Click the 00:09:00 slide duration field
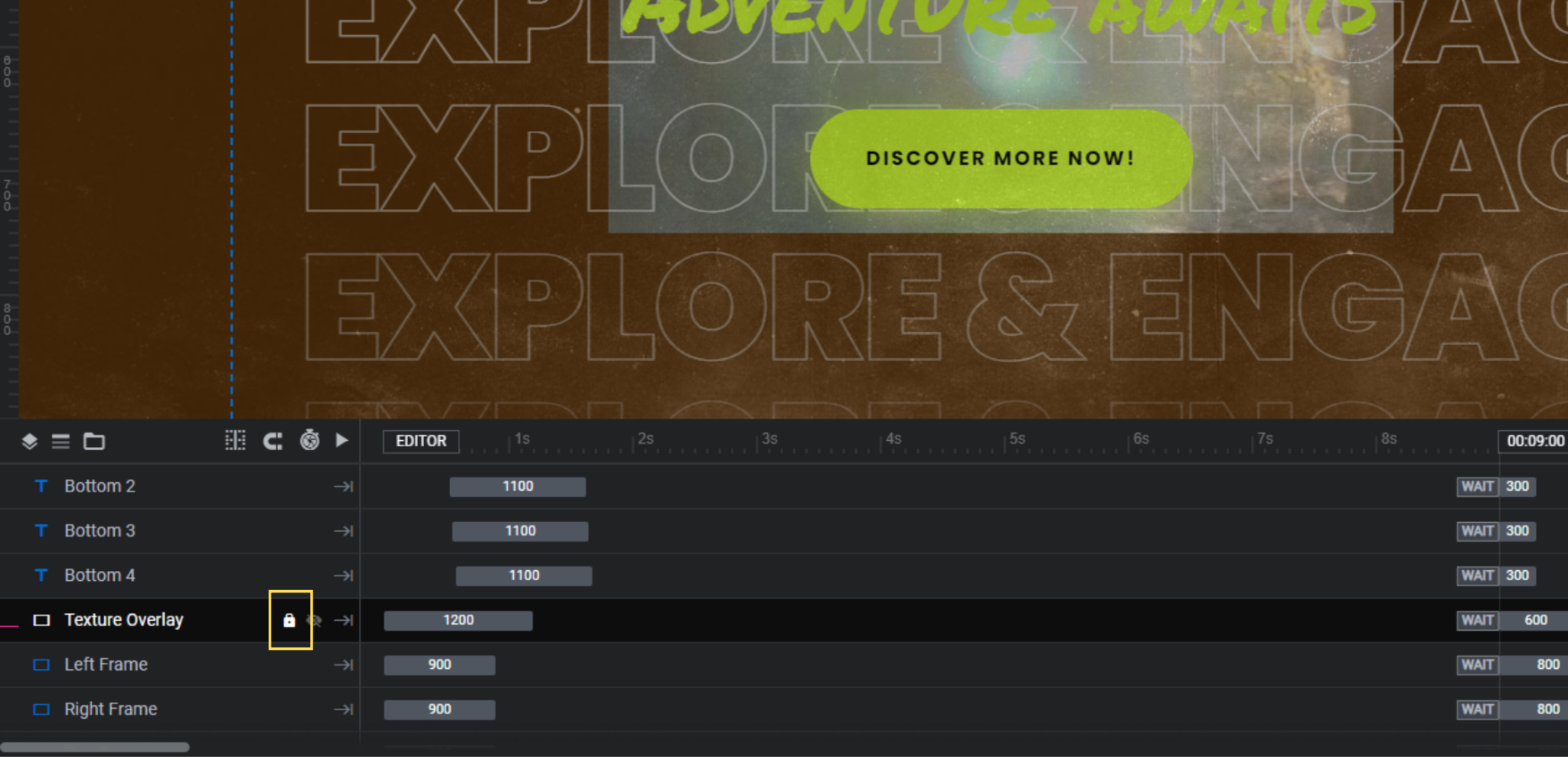Viewport: 1568px width, 757px height. point(1534,441)
